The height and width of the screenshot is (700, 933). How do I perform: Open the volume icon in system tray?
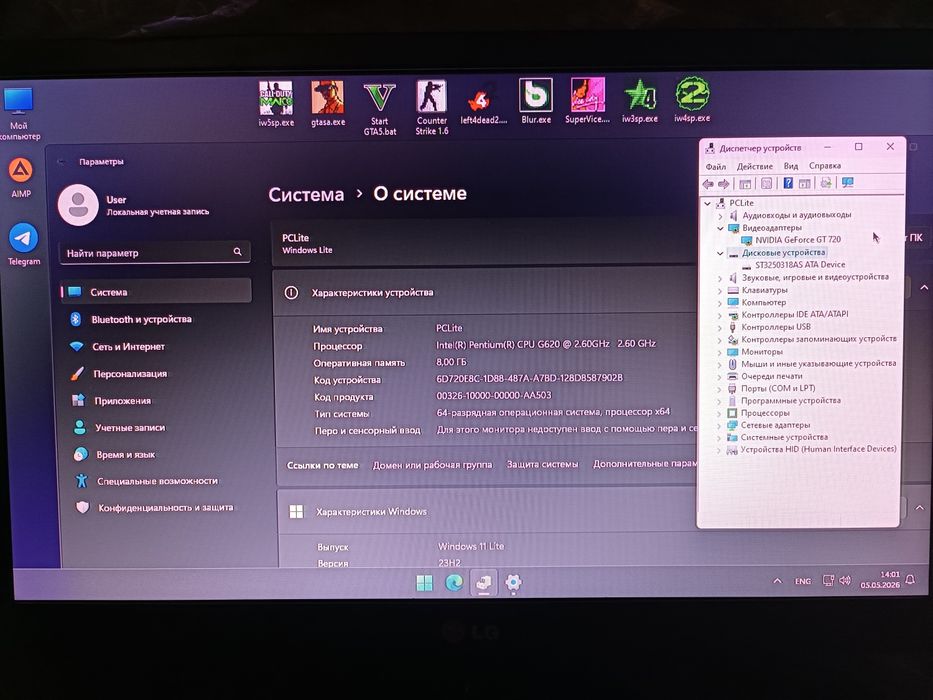pos(844,580)
